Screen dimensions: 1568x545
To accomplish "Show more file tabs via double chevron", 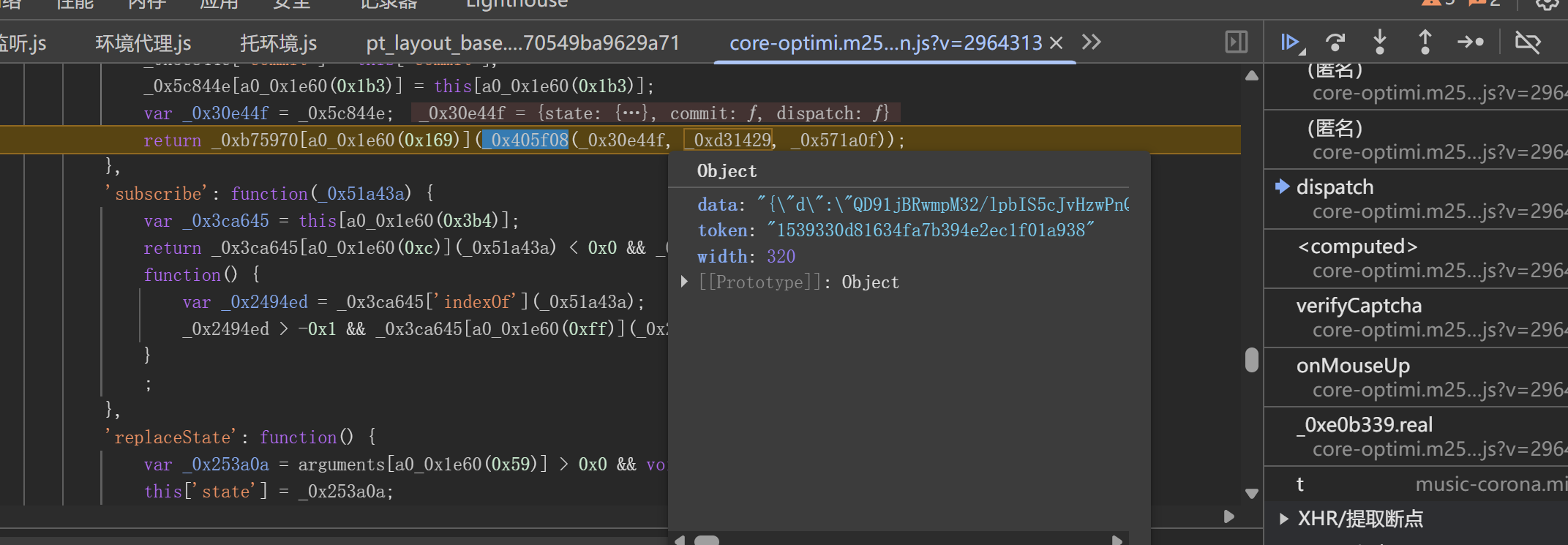I will (x=1092, y=42).
